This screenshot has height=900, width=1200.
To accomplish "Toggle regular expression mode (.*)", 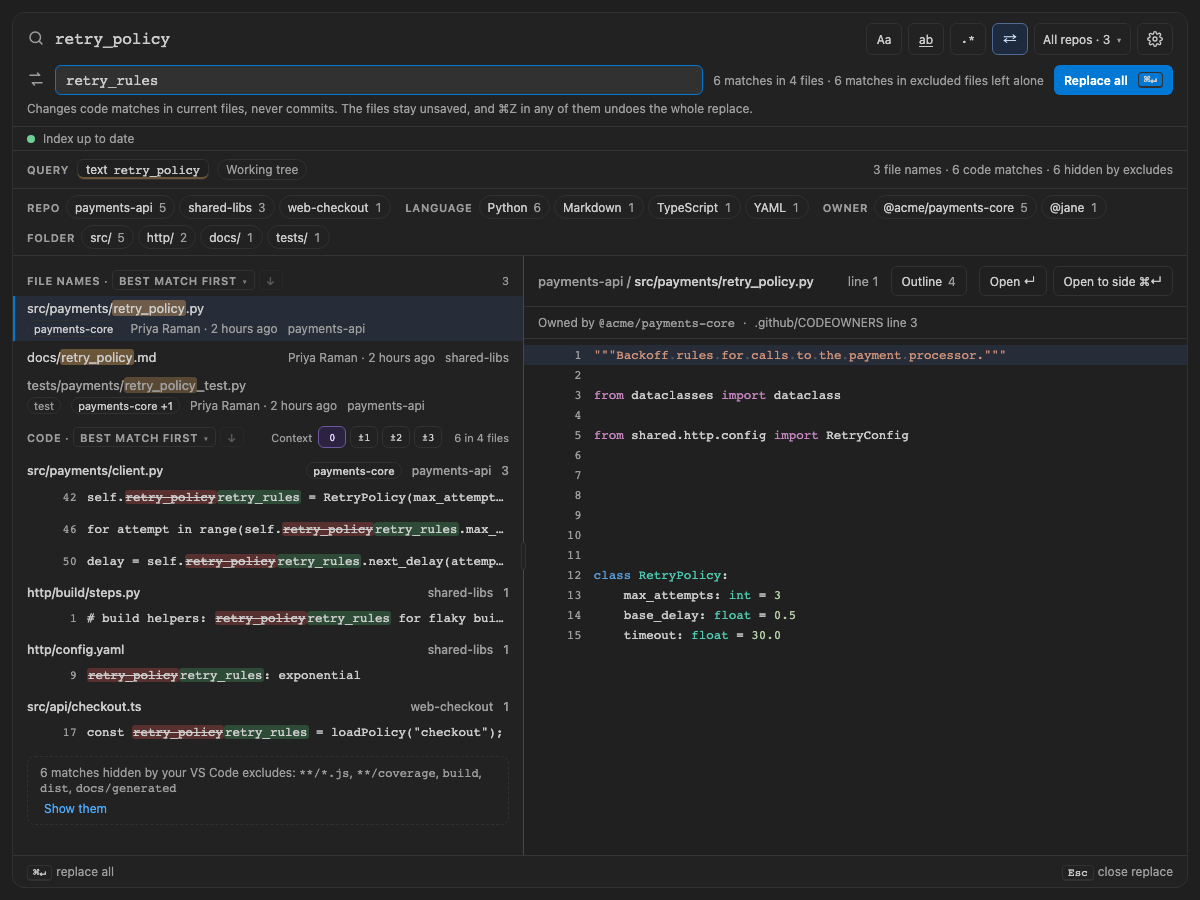I will pos(968,39).
